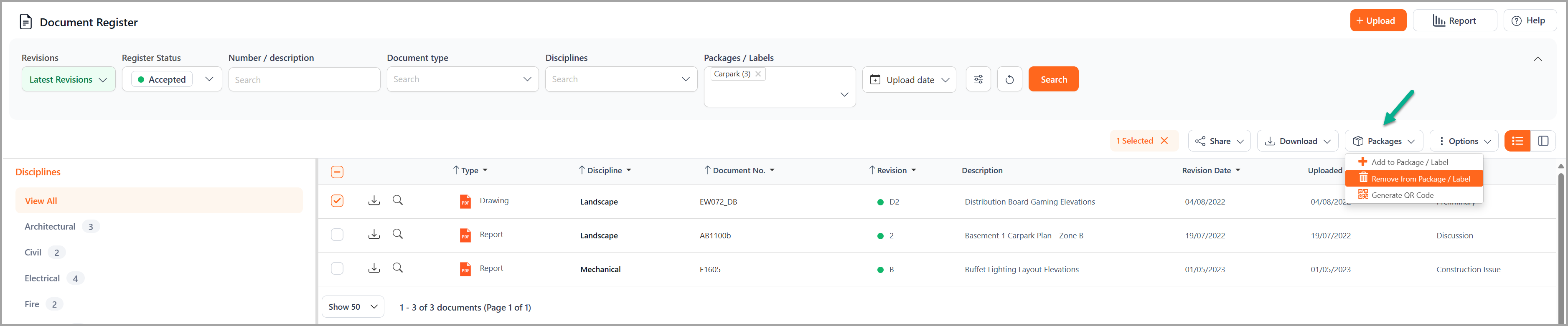Switch to split panel view icon
Image resolution: width=1568 pixels, height=326 pixels.
1543,141
